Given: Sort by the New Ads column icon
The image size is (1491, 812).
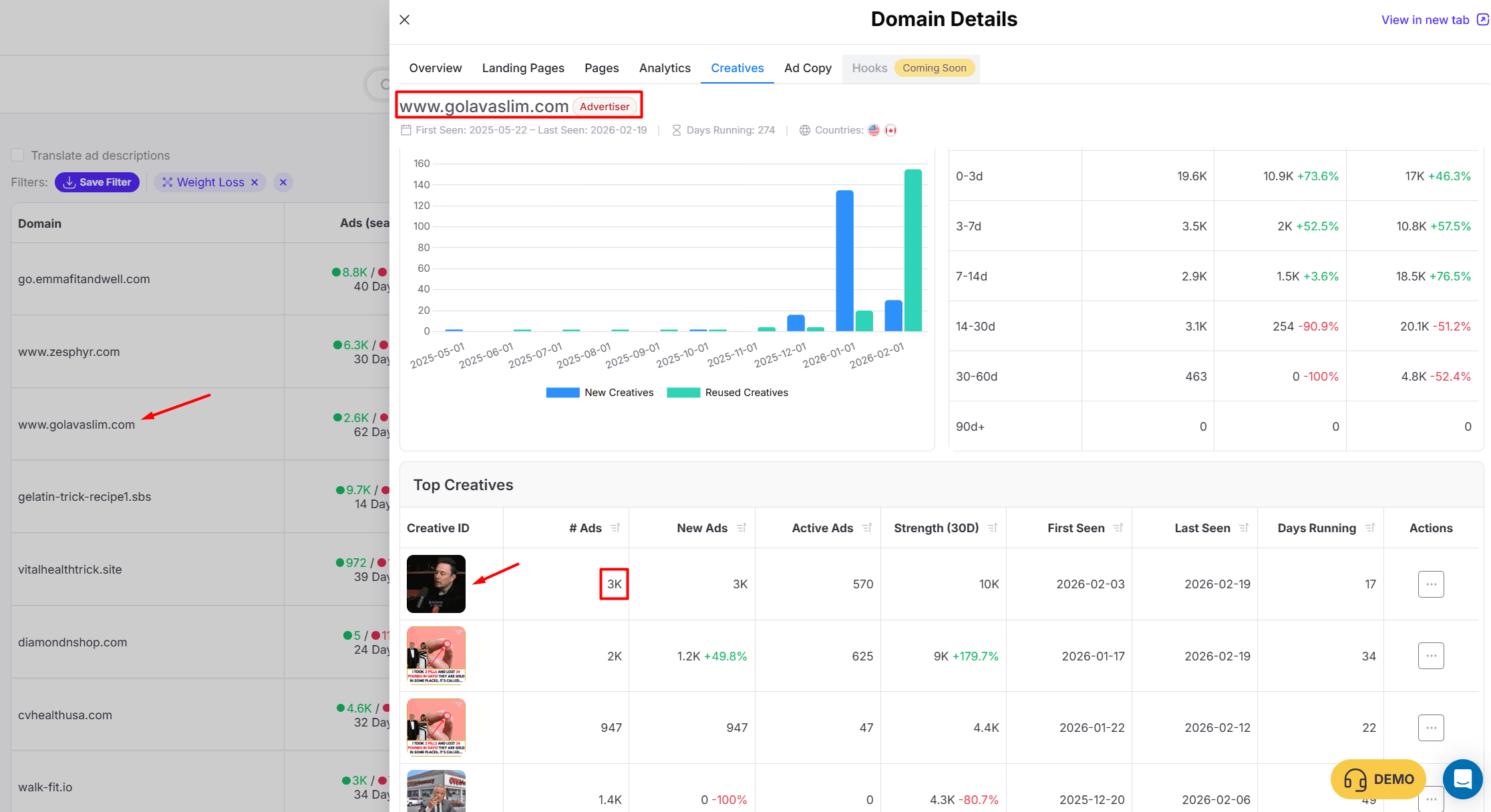Looking at the screenshot, I should [741, 528].
